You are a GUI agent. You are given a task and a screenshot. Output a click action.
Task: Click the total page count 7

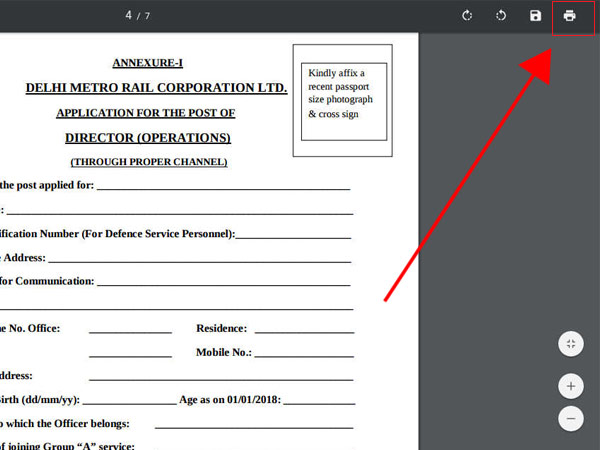(x=147, y=16)
